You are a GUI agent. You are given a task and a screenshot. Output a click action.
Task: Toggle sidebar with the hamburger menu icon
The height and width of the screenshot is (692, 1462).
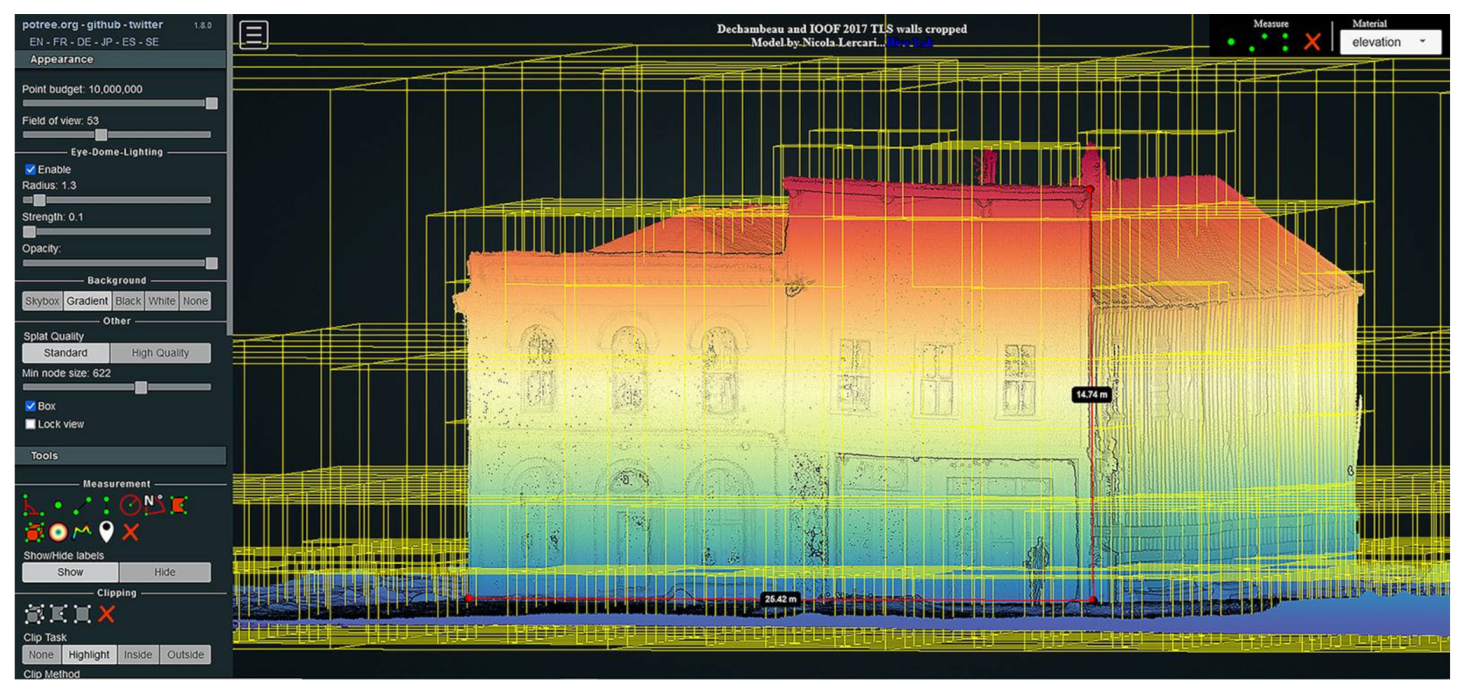click(x=253, y=35)
